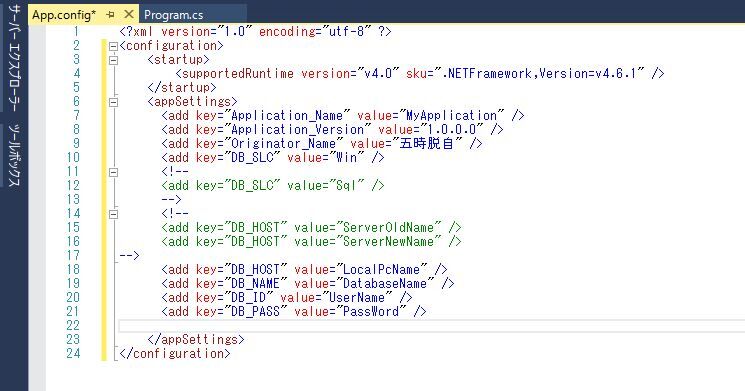745x391 pixels.
Task: Click the DatabaseName value
Action: tap(385, 284)
